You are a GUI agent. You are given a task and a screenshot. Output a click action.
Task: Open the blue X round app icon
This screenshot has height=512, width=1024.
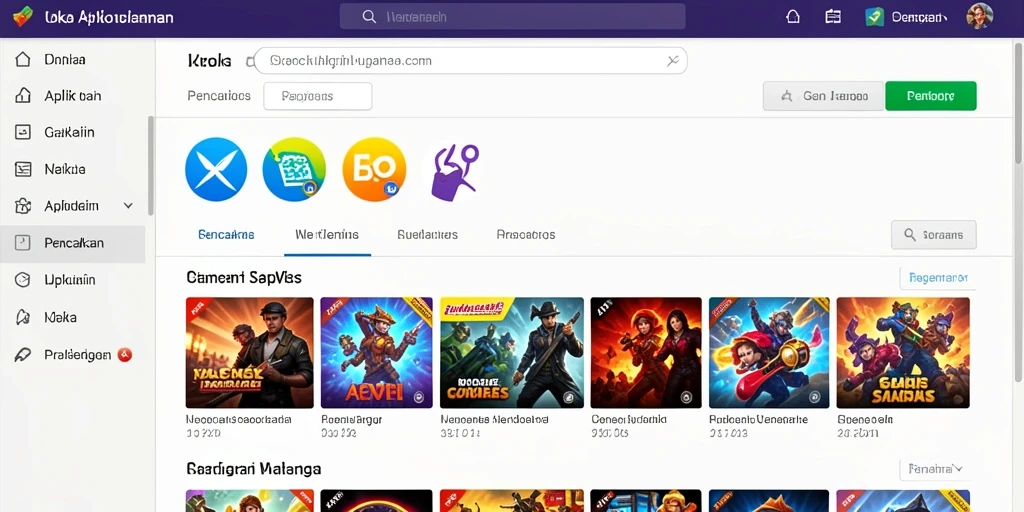216,169
